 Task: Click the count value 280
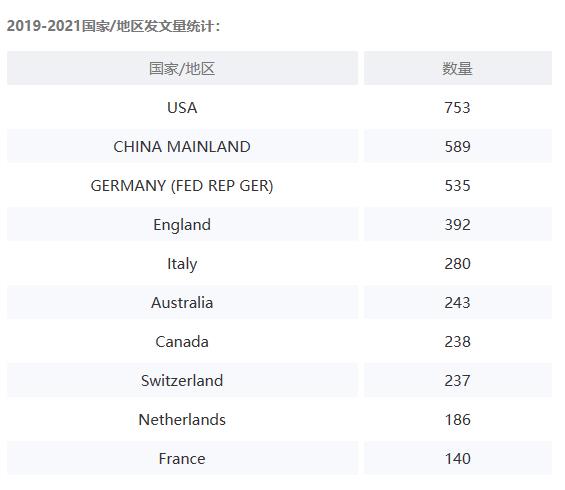point(458,263)
